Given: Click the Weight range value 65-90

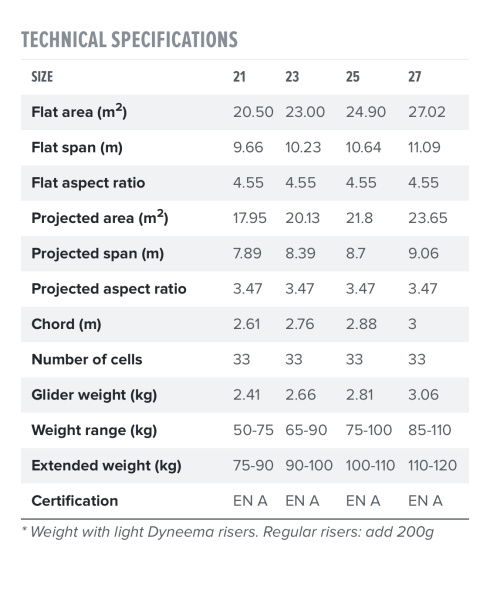Looking at the screenshot, I should click(306, 430).
